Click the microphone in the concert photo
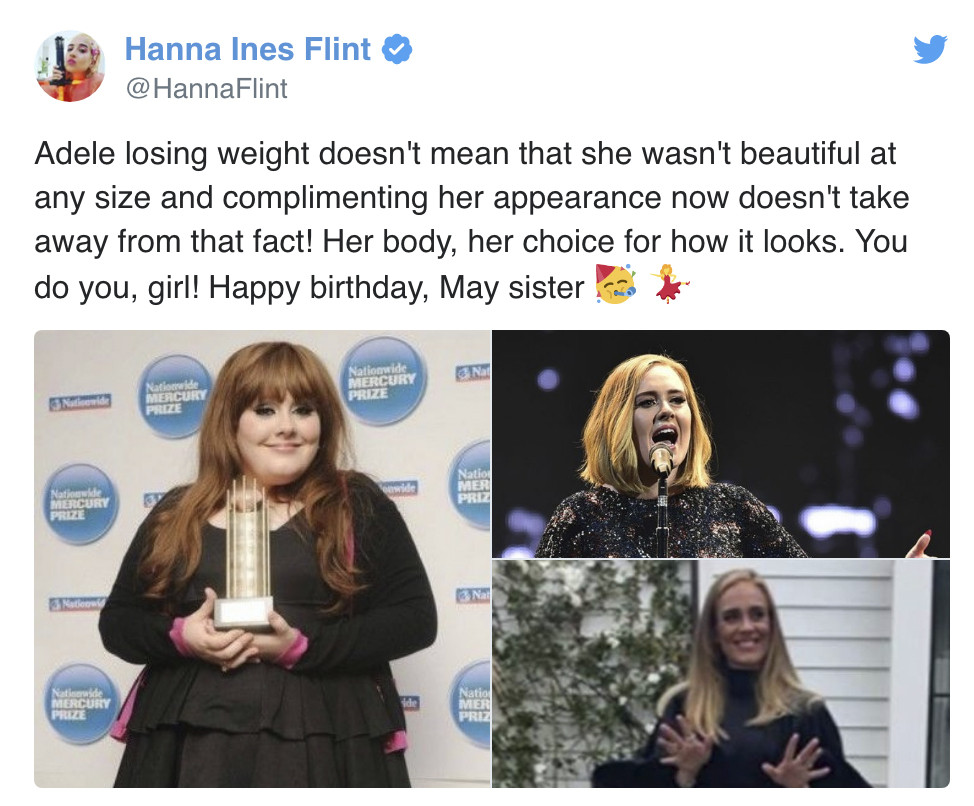The width and height of the screenshot is (974, 806). [661, 457]
